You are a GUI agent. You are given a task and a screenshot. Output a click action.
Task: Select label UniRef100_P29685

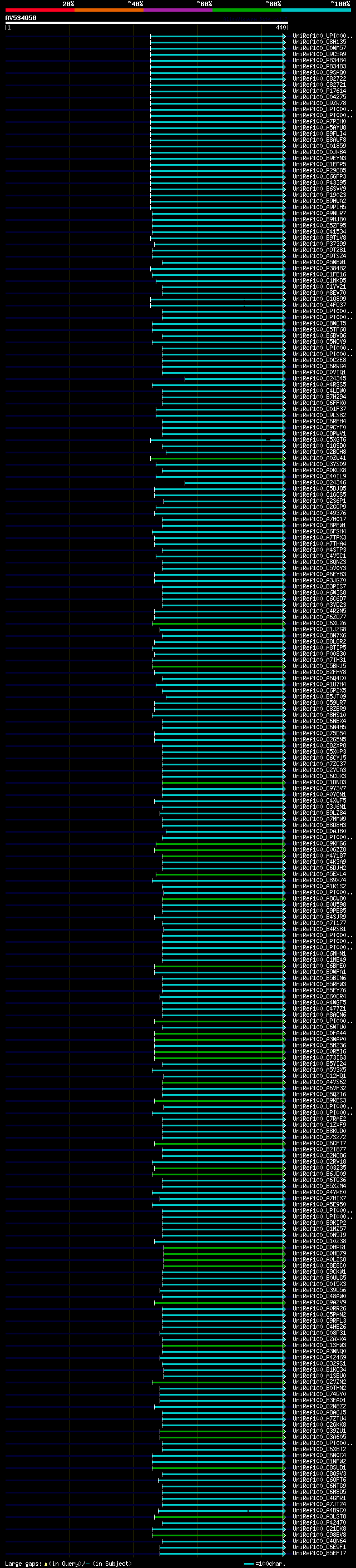tap(319, 170)
